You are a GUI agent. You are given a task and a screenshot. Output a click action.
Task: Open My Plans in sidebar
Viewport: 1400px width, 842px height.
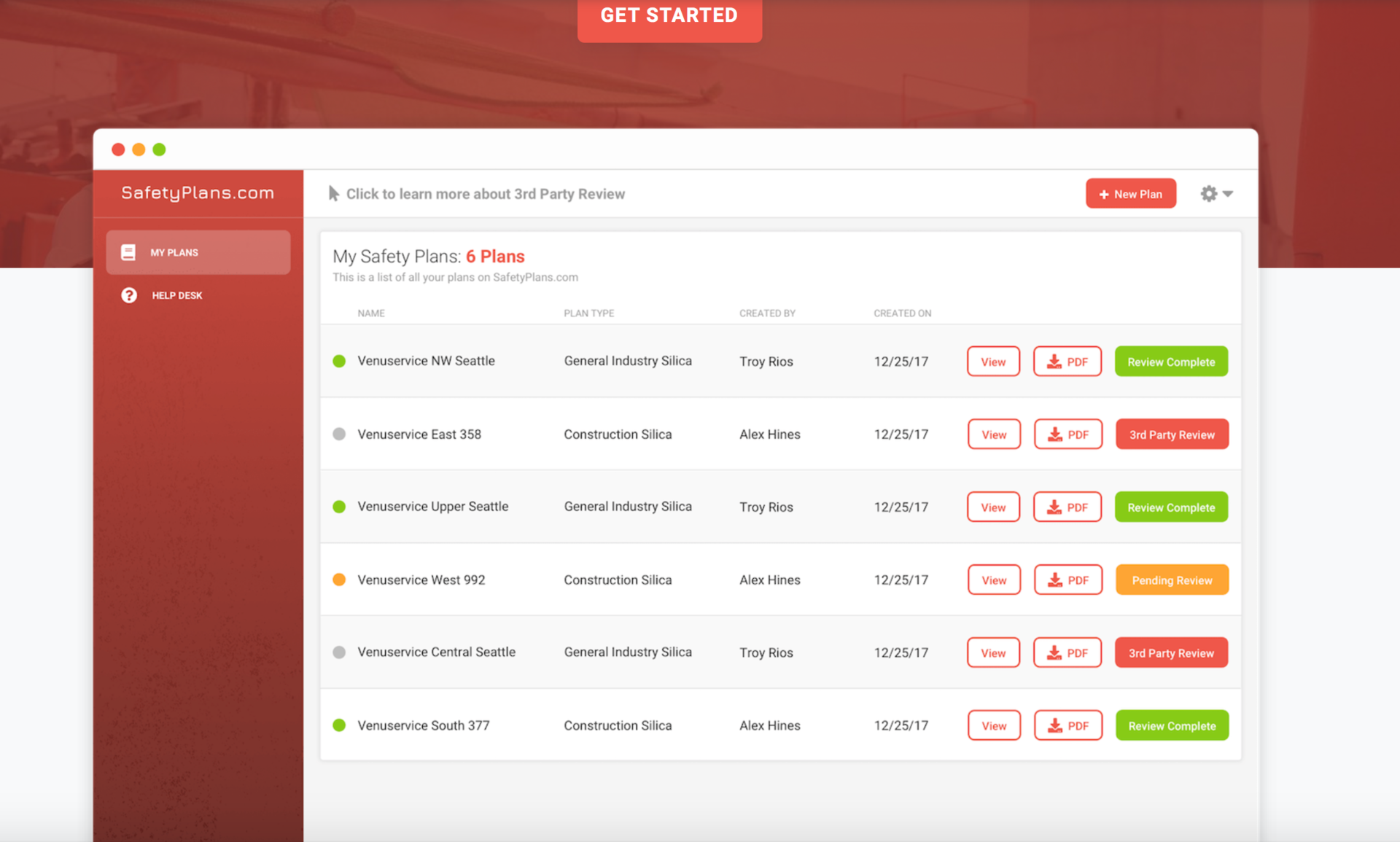198,252
